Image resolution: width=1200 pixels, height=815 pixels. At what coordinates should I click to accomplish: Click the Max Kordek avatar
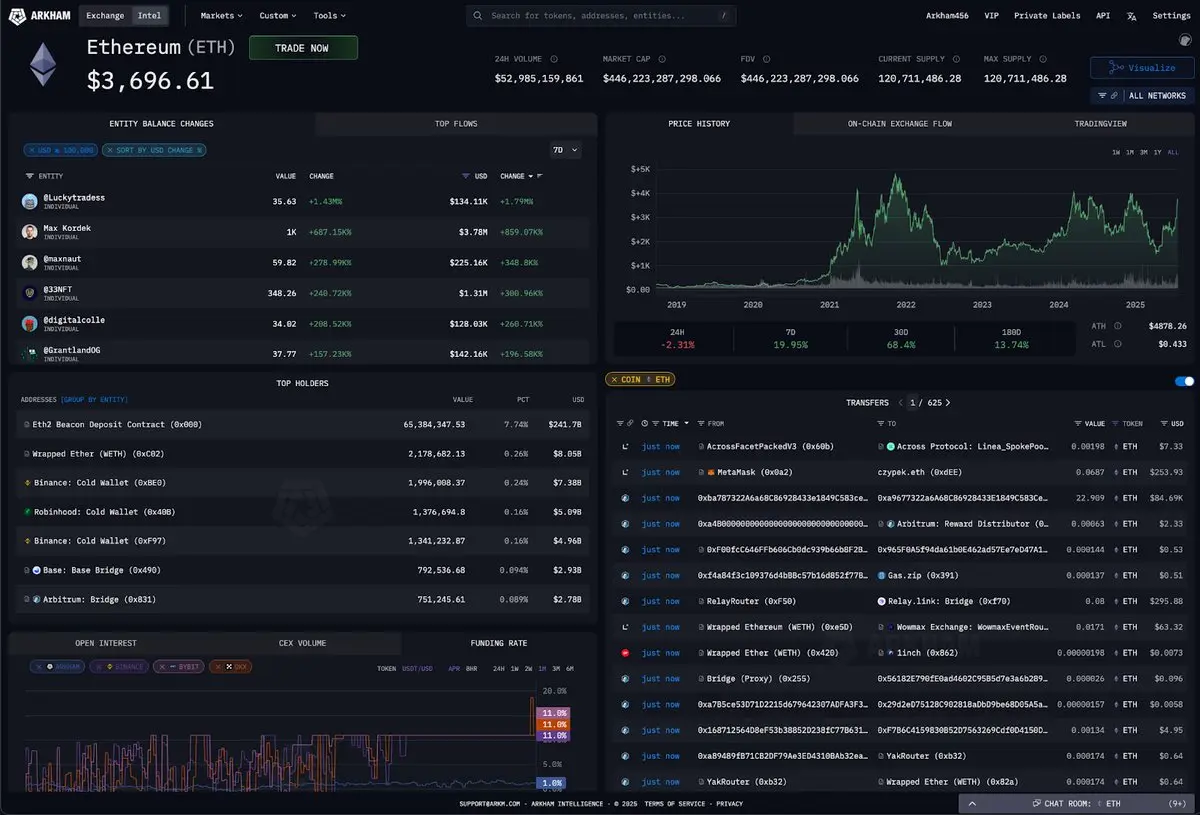30,232
